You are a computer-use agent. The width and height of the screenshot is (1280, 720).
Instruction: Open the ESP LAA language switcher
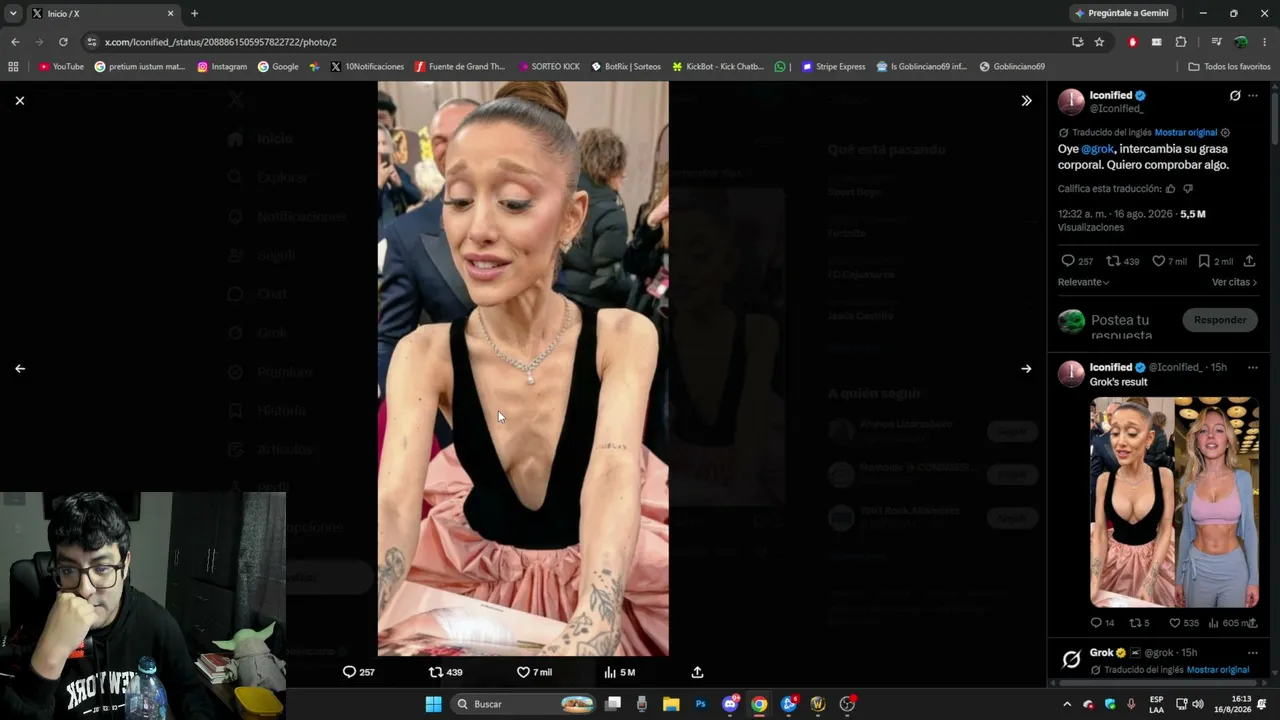1156,704
